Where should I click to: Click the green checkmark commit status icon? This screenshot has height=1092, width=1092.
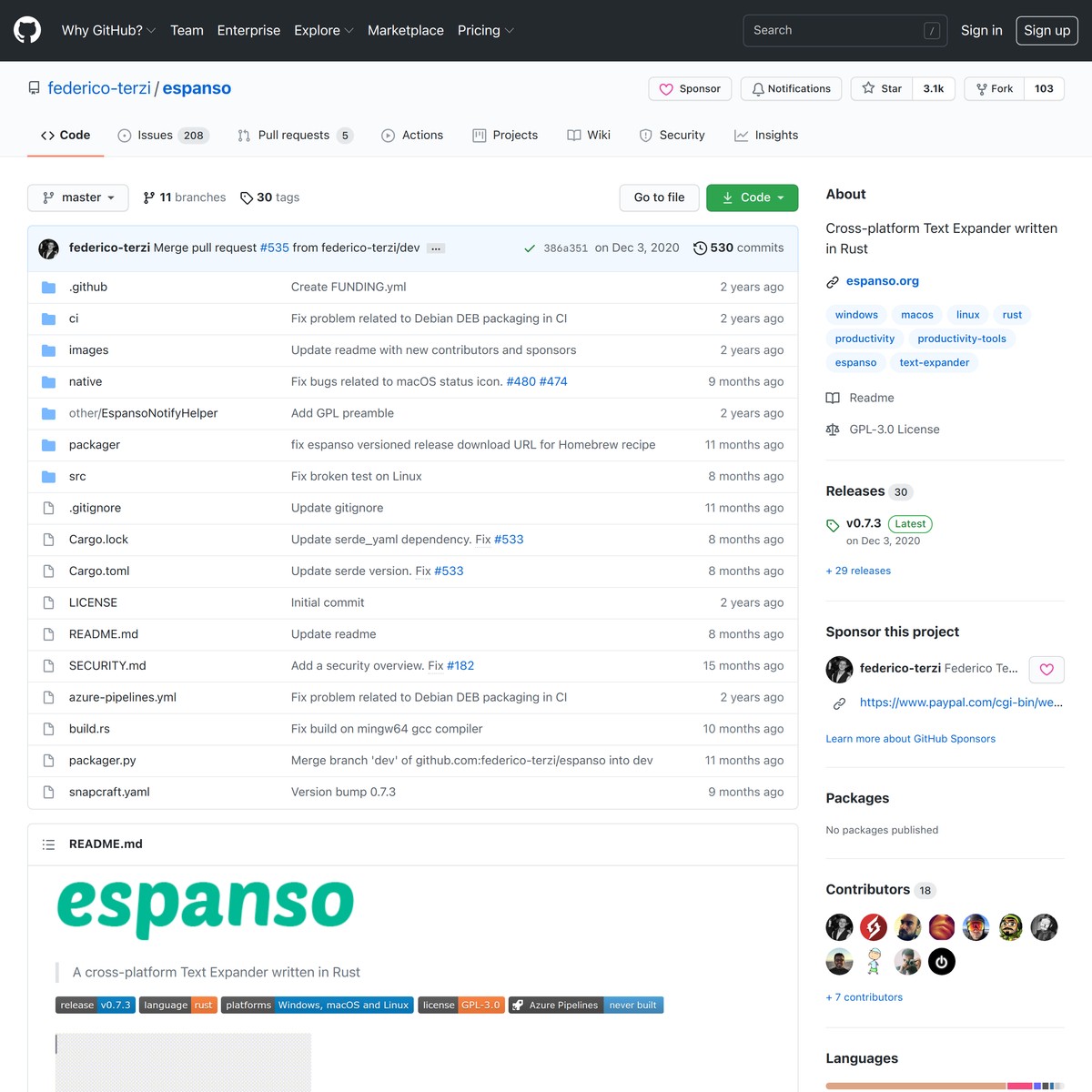pyautogui.click(x=530, y=248)
